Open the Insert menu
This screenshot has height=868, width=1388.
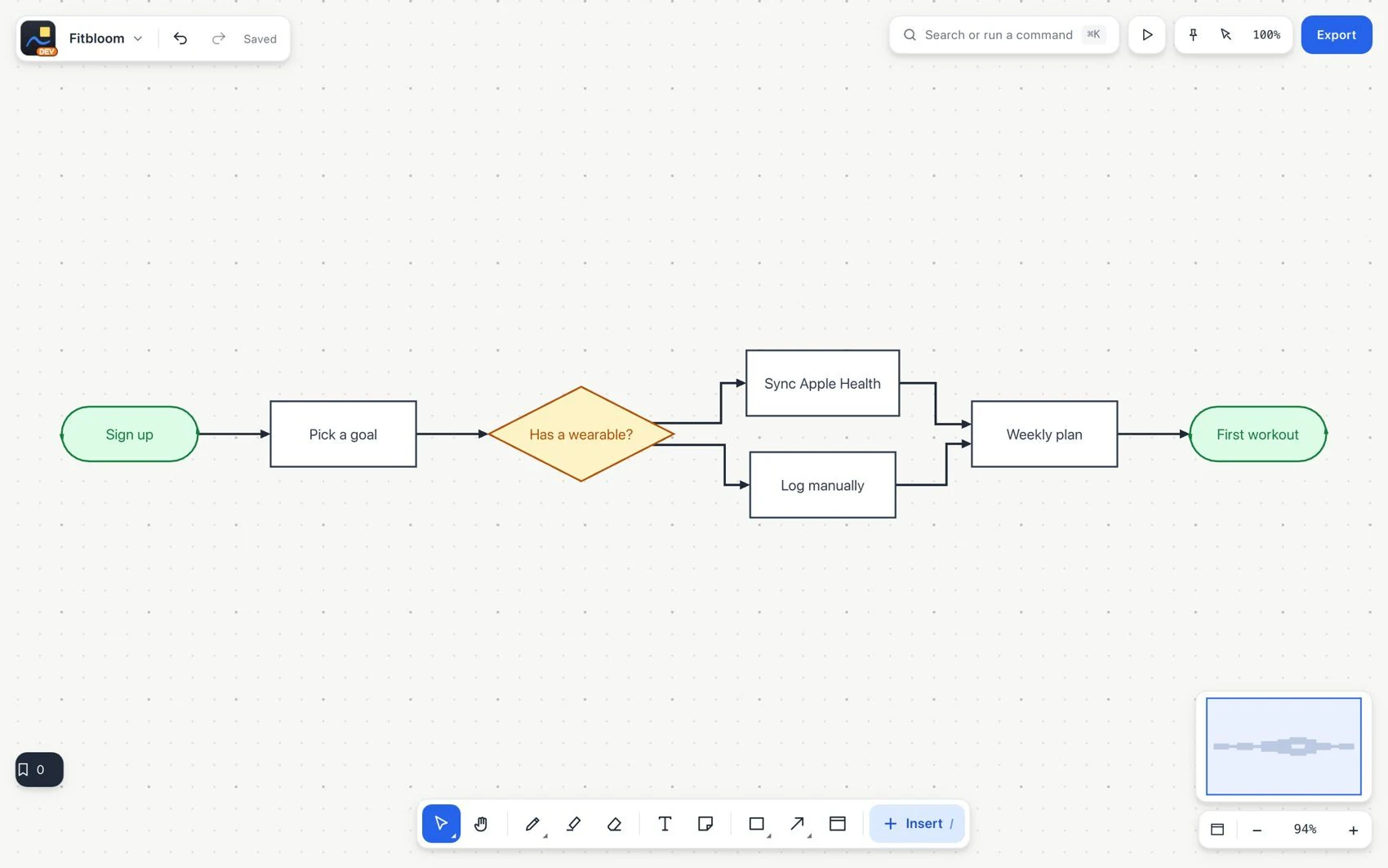(x=917, y=823)
